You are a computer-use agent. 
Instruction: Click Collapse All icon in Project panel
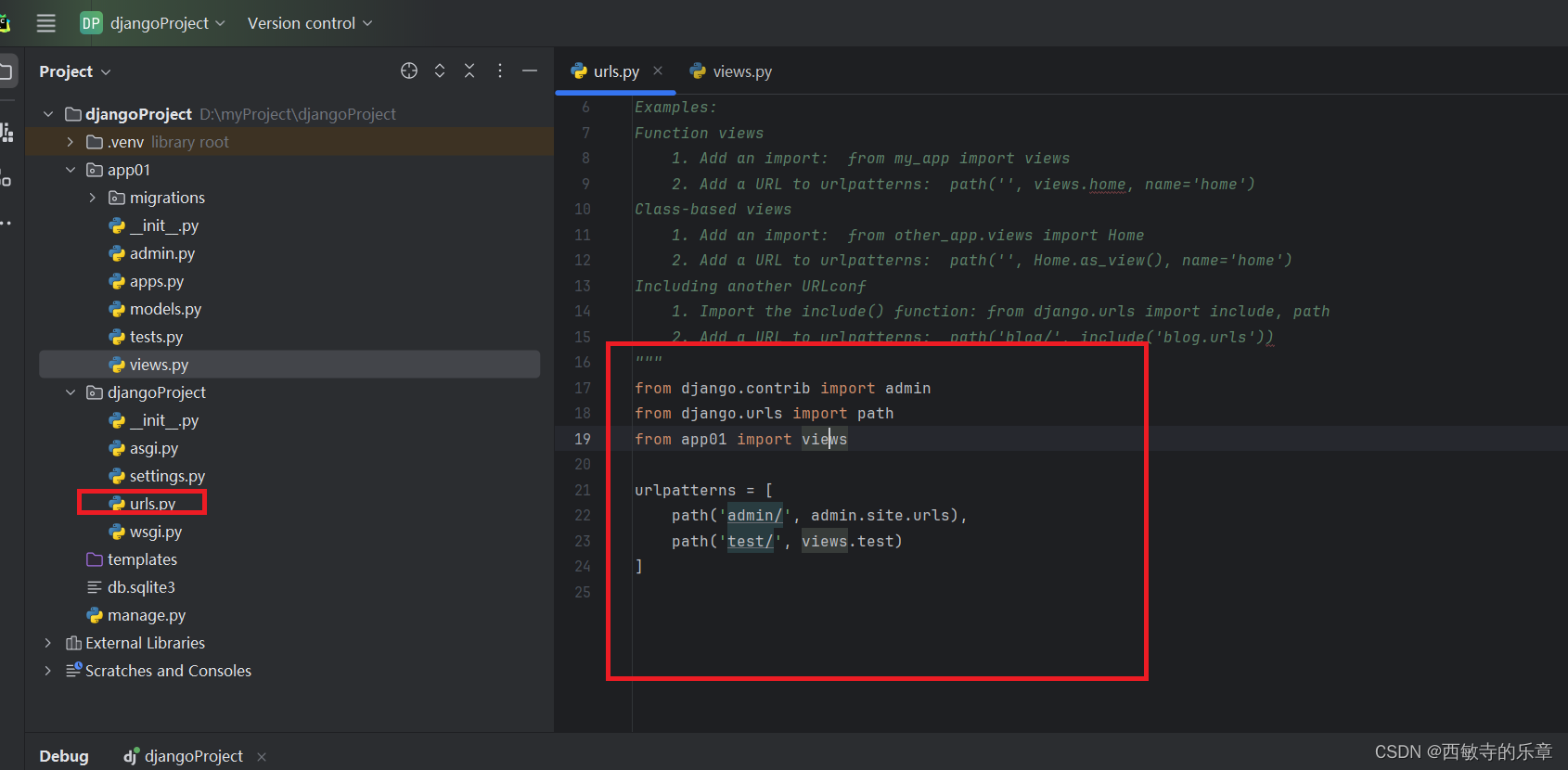469,71
